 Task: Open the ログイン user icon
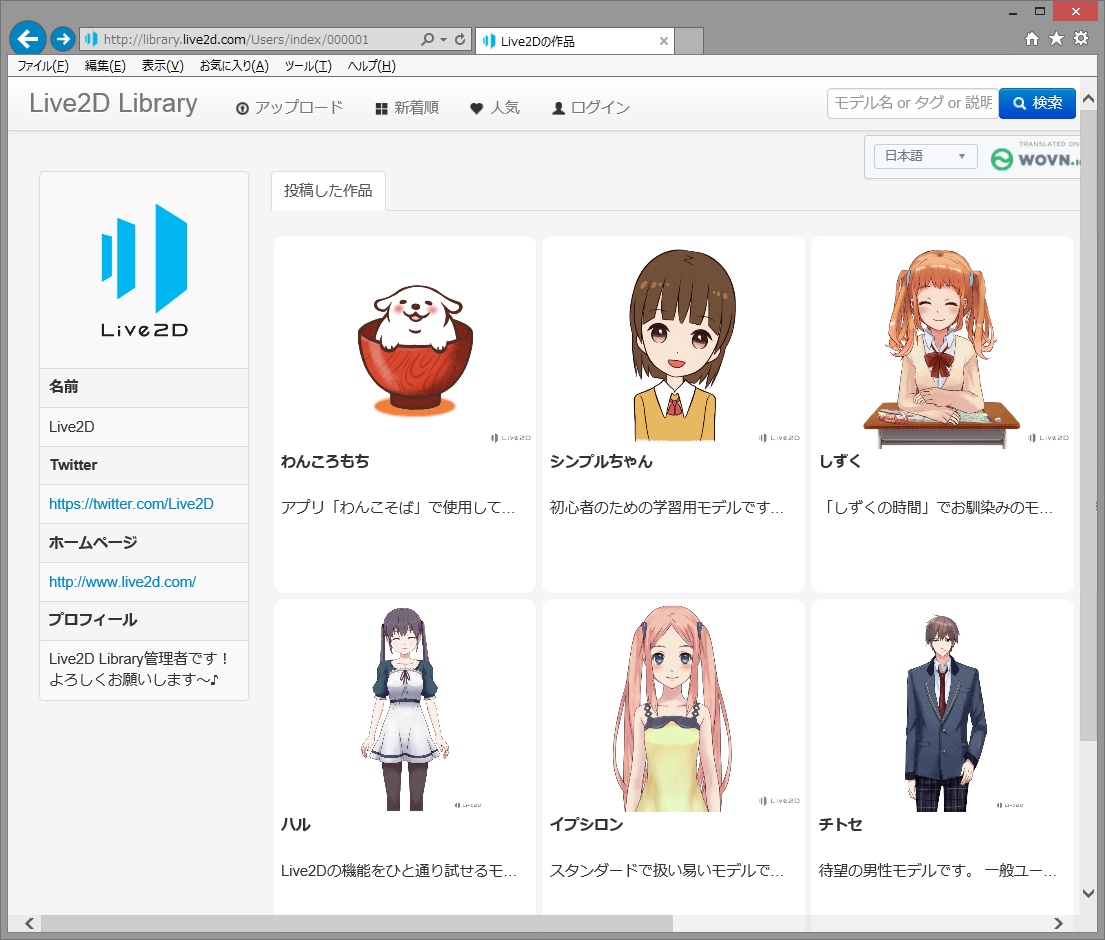558,106
